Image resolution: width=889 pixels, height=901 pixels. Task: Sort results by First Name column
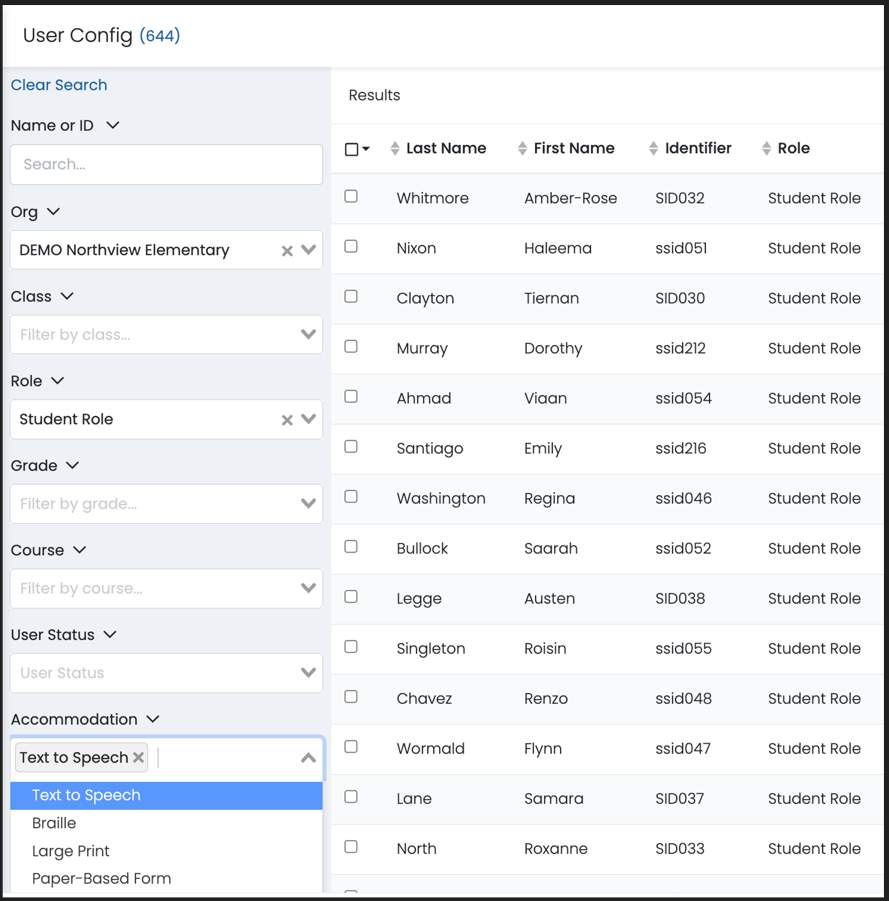click(573, 148)
